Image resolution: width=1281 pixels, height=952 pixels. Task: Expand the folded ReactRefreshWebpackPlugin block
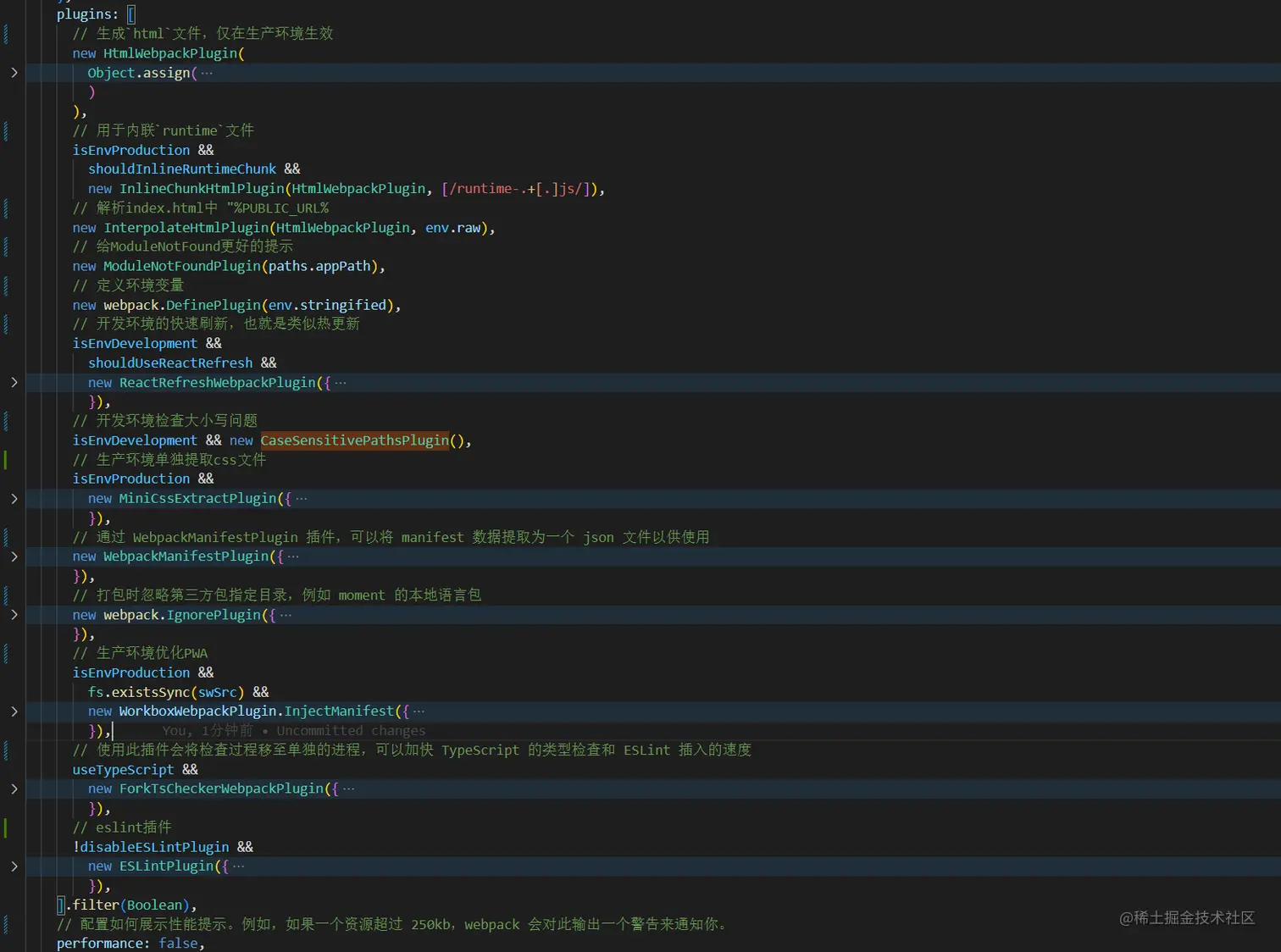click(14, 383)
